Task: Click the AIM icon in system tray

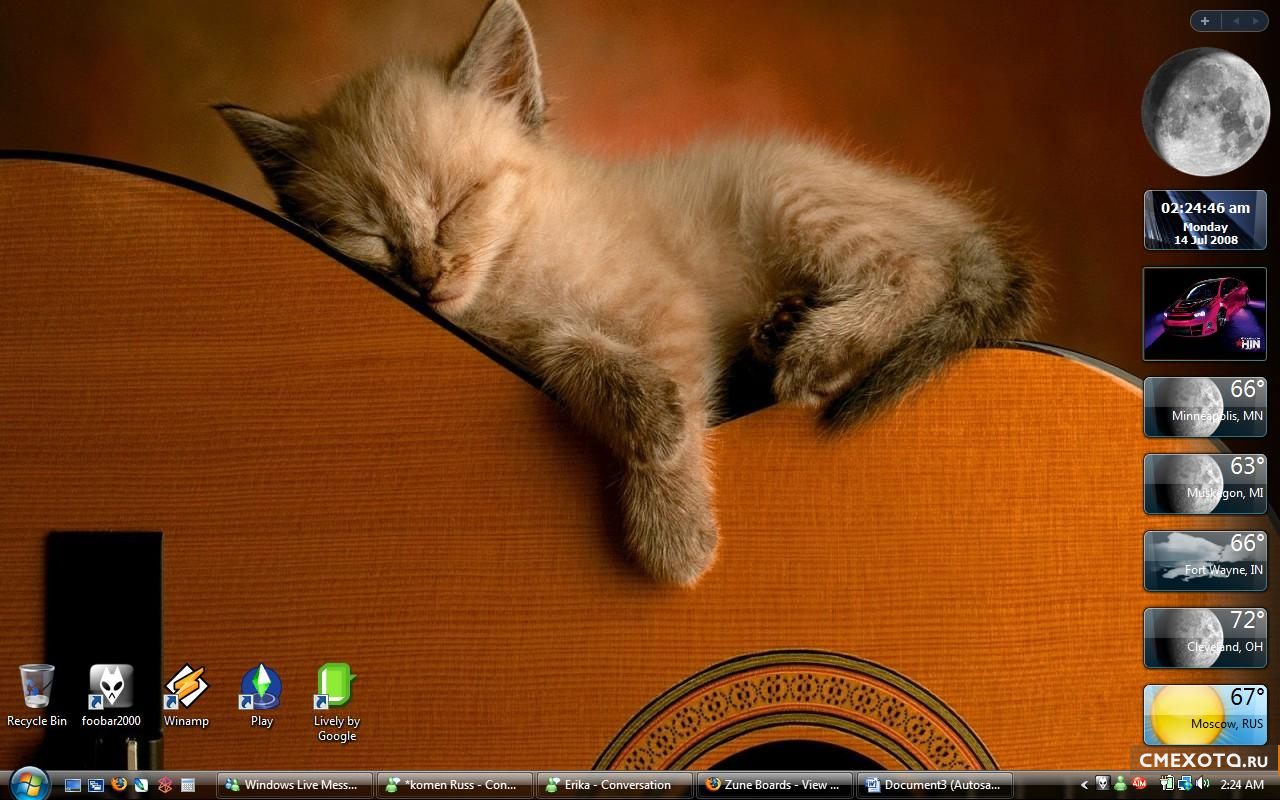Action: 1138,785
